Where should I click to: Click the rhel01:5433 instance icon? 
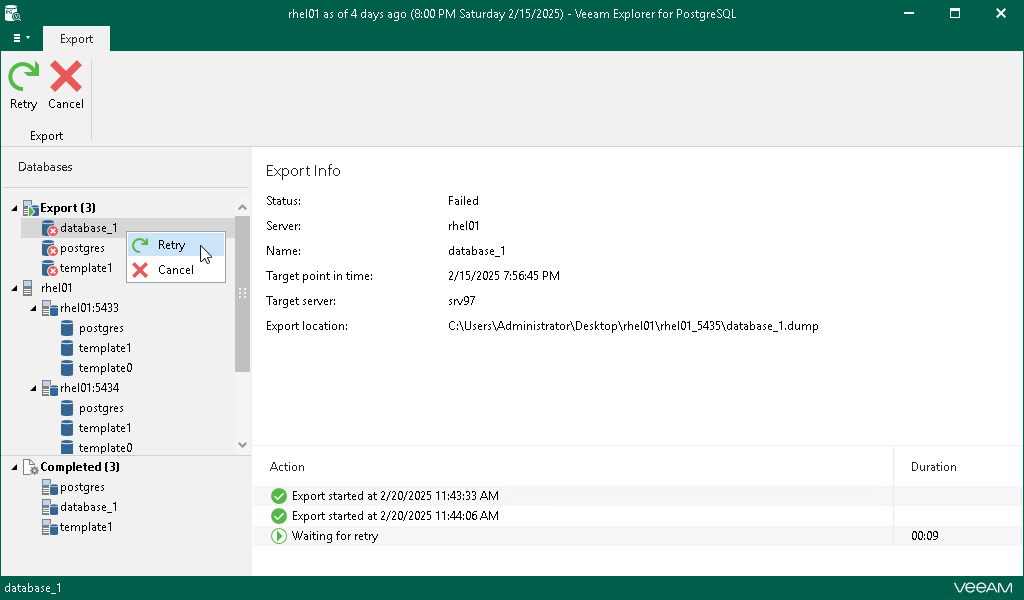49,308
